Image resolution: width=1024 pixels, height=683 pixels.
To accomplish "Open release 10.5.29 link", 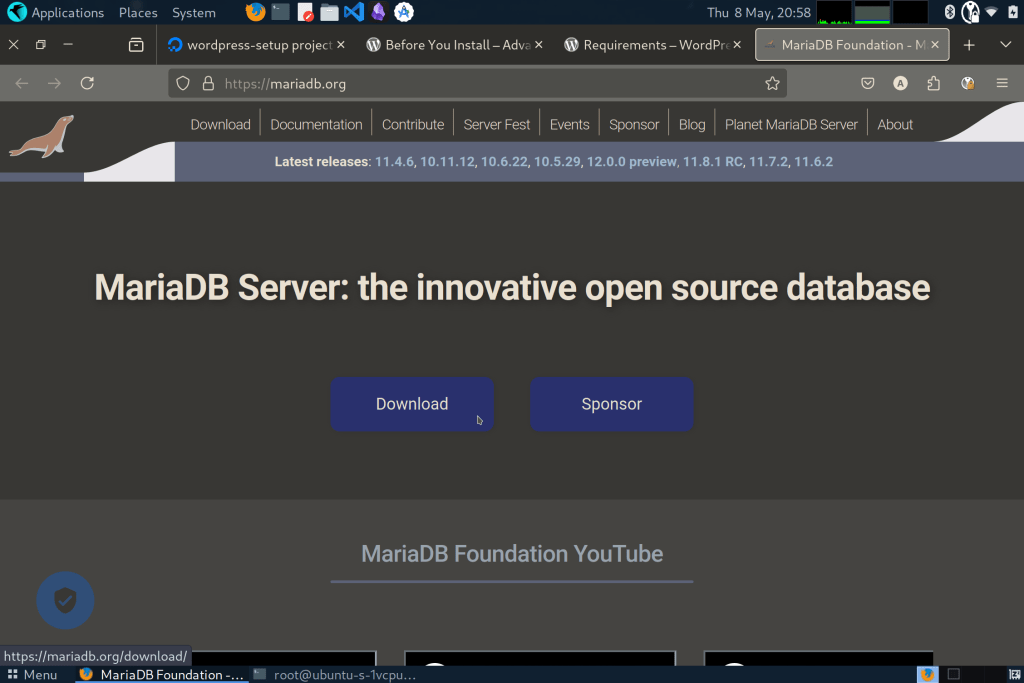I will pos(557,161).
